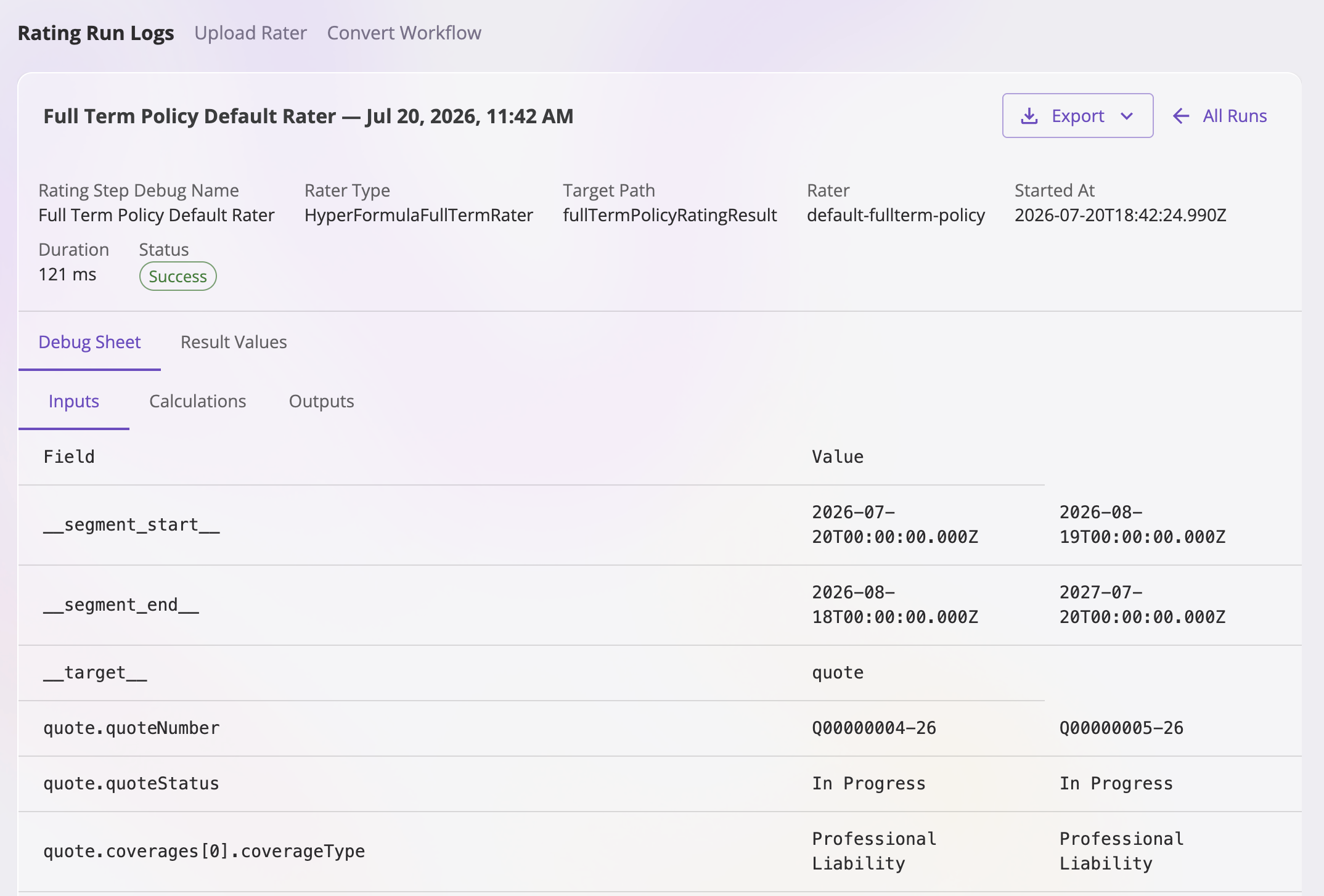Click second Professional Liability value
The image size is (1324, 896).
1122,851
